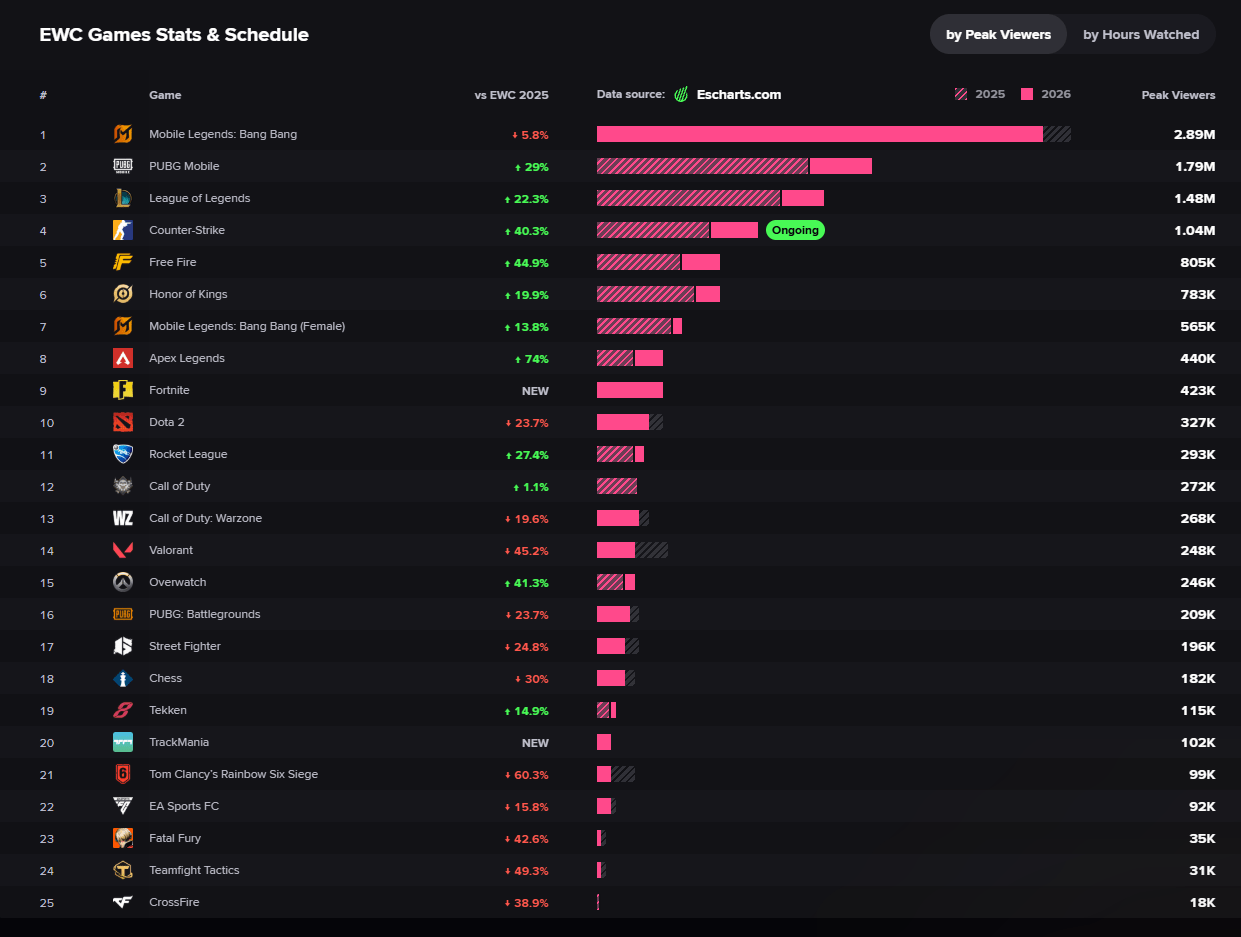Click the League of Legends game icon
The width and height of the screenshot is (1241, 937).
click(123, 198)
